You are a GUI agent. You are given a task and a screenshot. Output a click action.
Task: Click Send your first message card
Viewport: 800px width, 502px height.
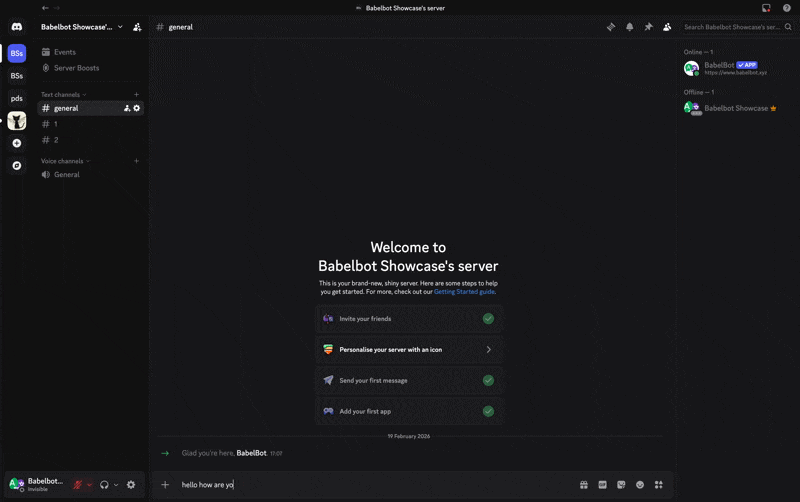pyautogui.click(x=409, y=381)
